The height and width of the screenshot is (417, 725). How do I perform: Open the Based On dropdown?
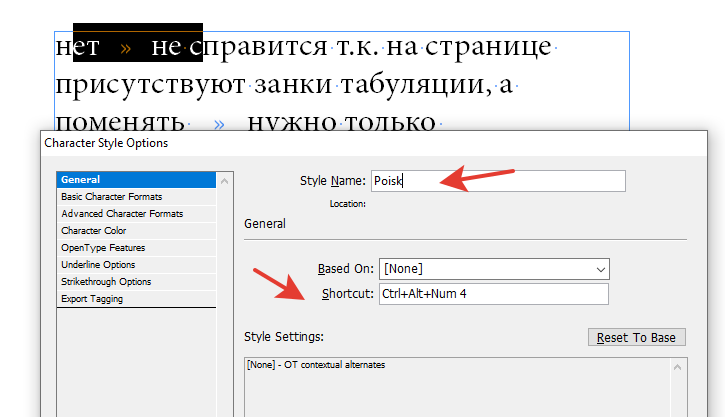pos(494,269)
